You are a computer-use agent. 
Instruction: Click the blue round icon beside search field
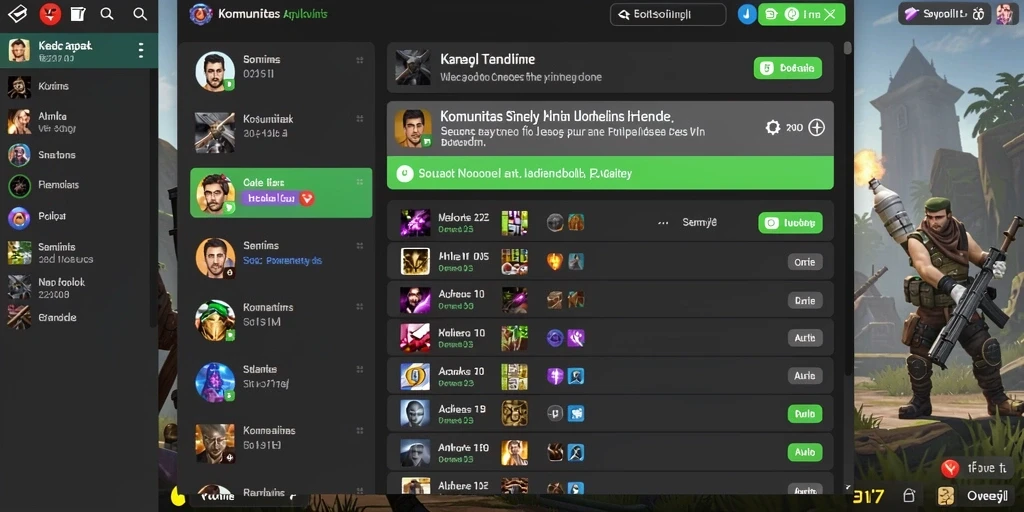[746, 14]
